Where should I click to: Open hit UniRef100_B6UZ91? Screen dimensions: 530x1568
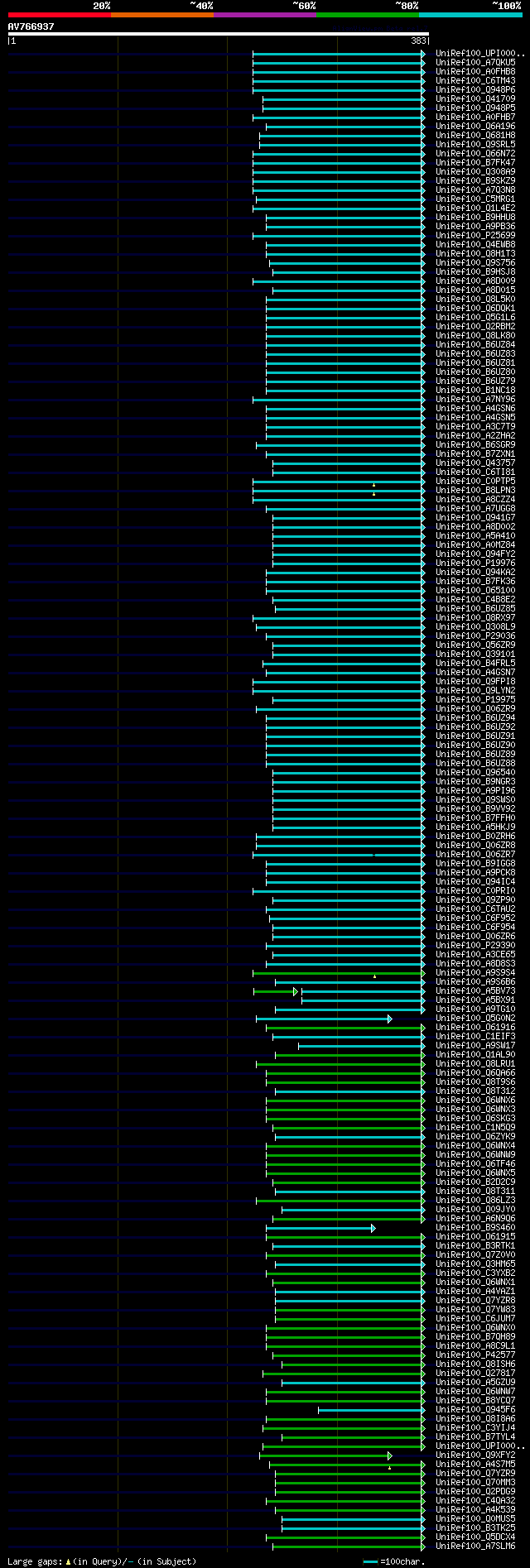[475, 736]
